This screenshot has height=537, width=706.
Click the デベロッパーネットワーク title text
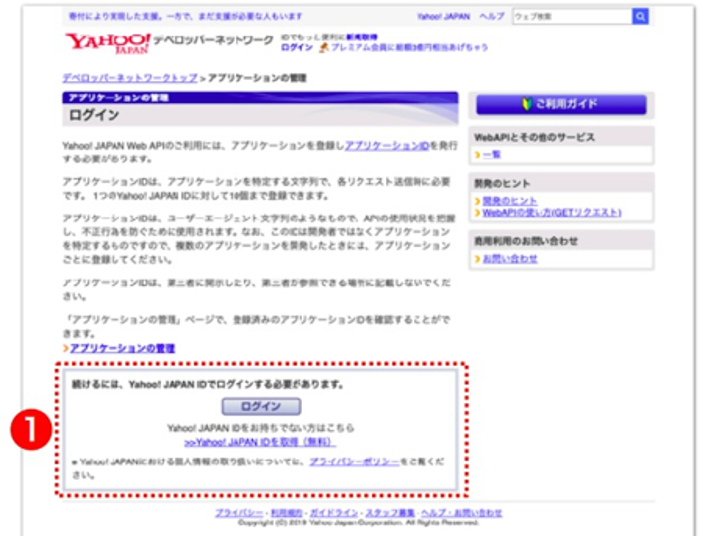pos(213,41)
